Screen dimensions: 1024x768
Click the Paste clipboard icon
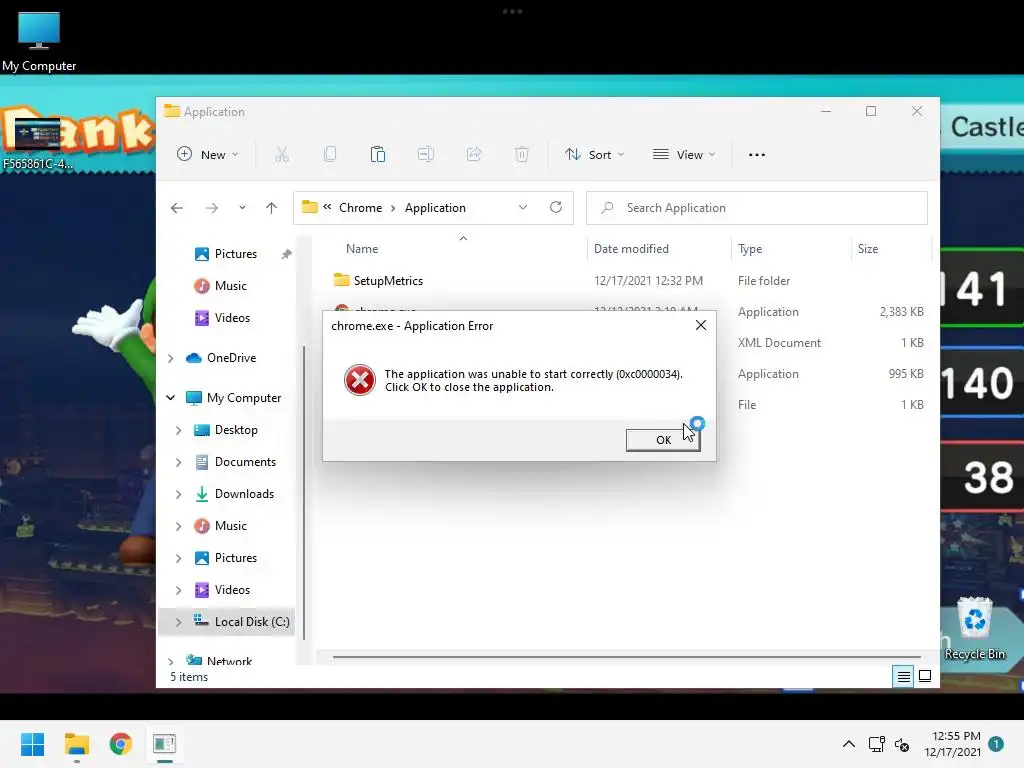(x=377, y=155)
